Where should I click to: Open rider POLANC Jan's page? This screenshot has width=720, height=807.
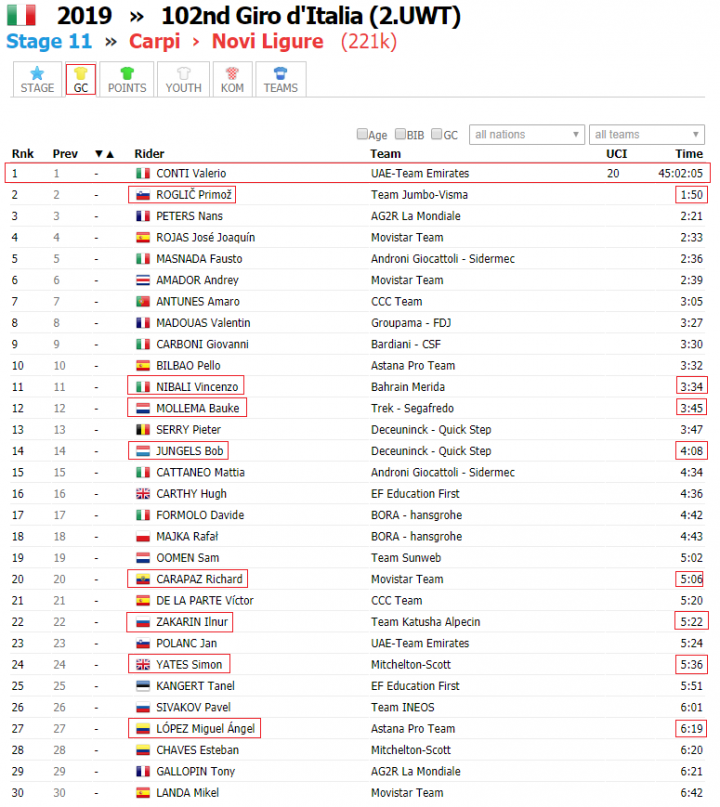click(x=186, y=643)
